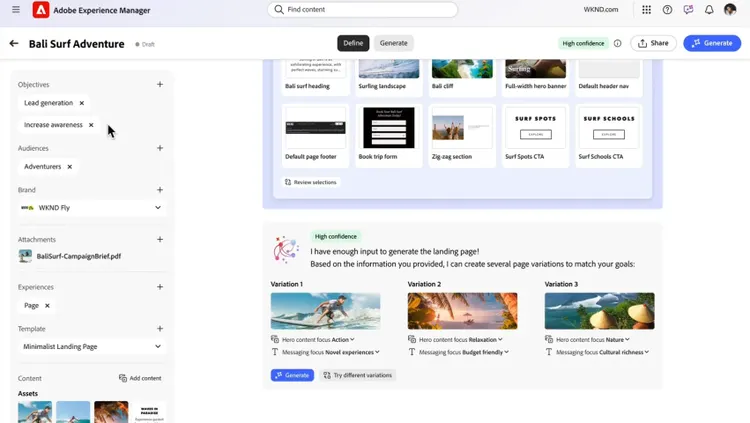This screenshot has height=423, width=750.
Task: Click the top-right blue Generate button
Action: click(x=712, y=43)
